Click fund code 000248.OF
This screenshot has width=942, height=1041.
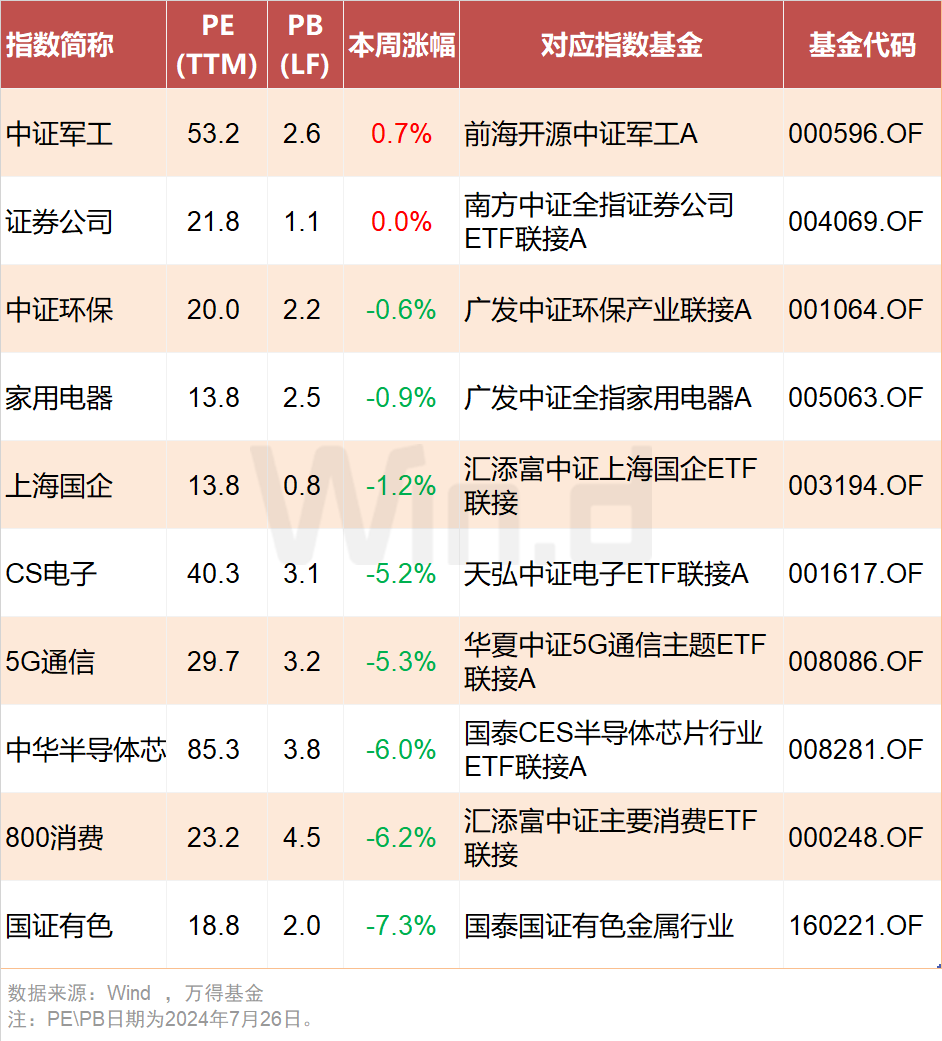coord(856,838)
